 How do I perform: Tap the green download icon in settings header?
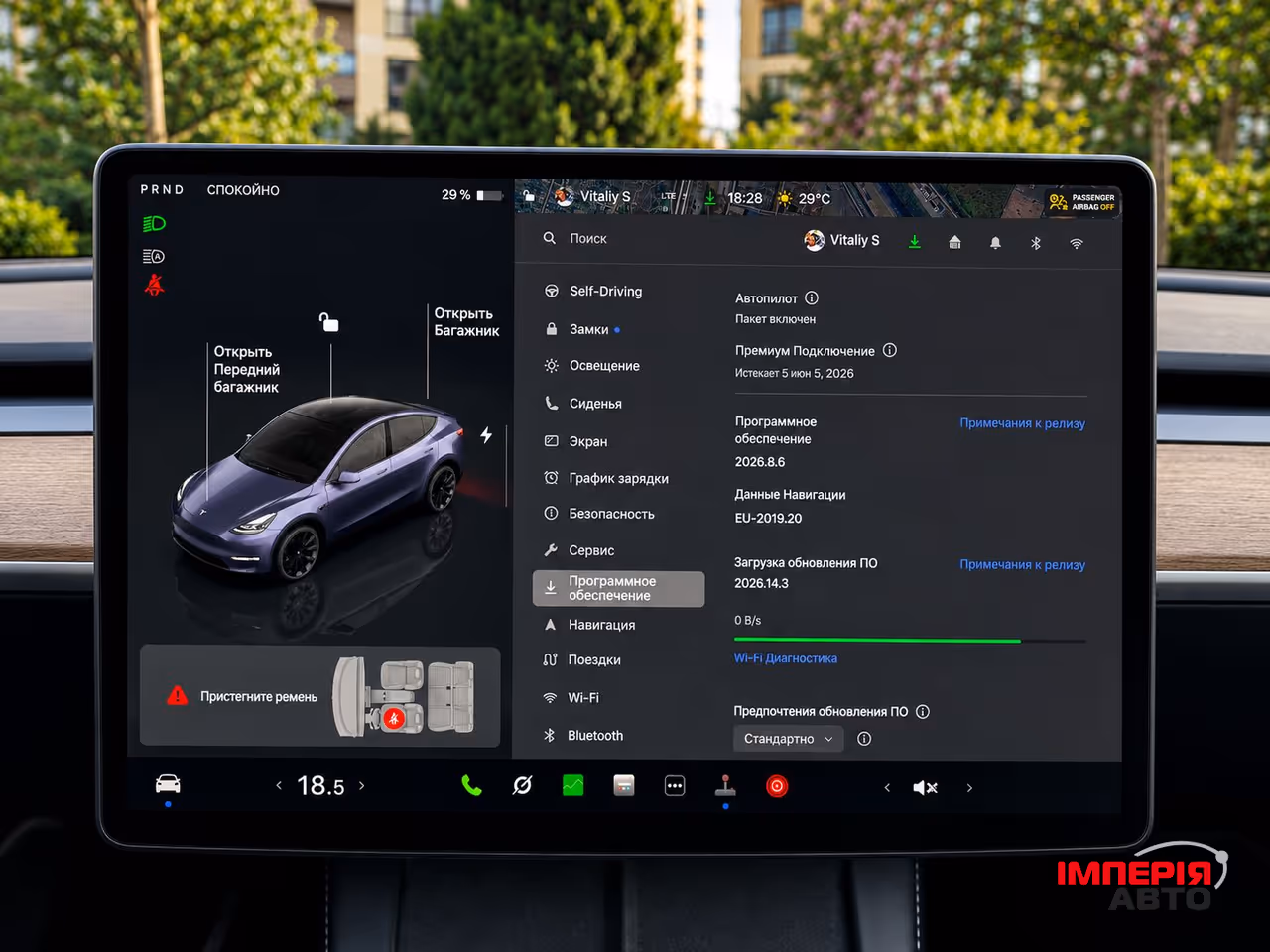[x=915, y=242]
